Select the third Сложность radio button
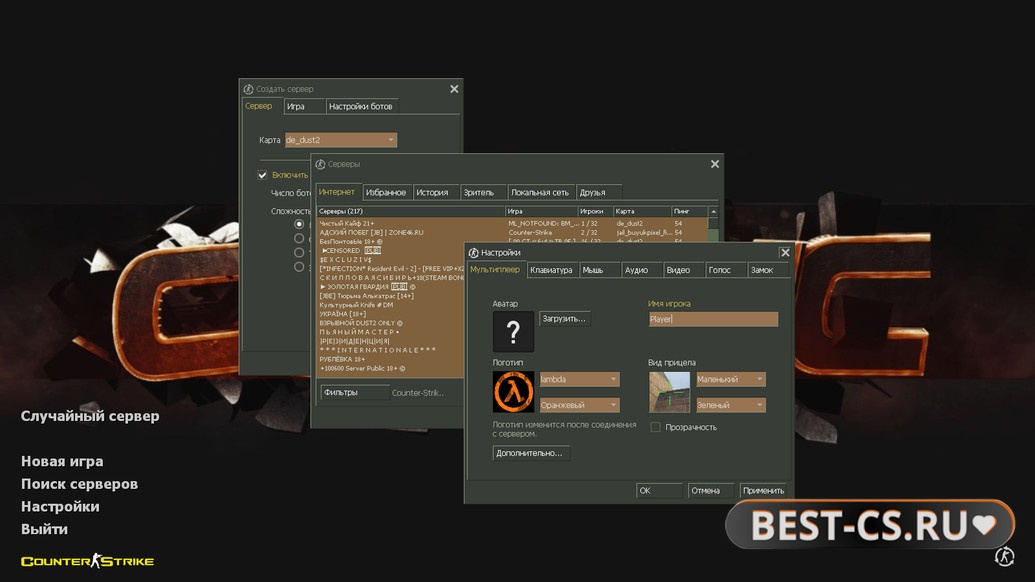Viewport: 1035px width, 582px height. pos(299,252)
